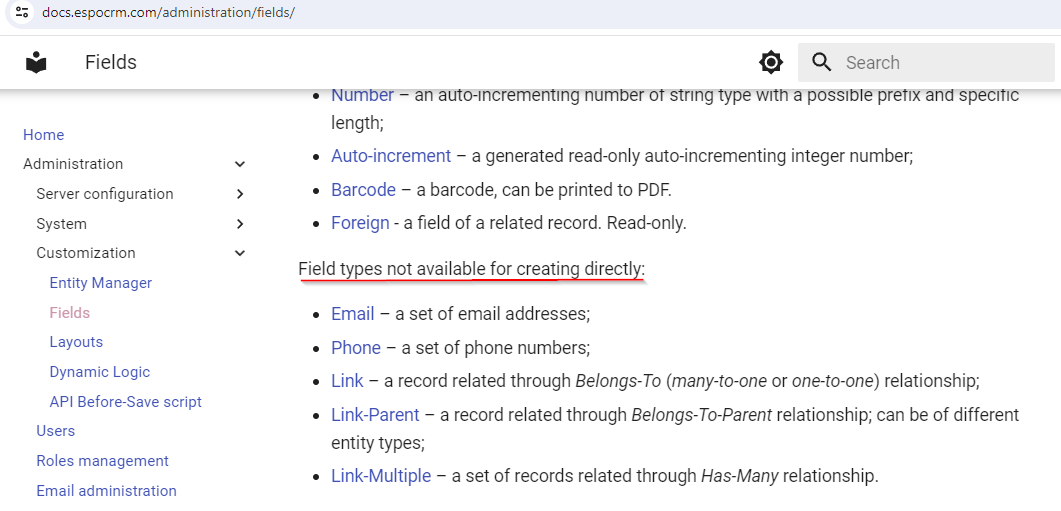Click the site info icon in address bar

pyautogui.click(x=22, y=13)
